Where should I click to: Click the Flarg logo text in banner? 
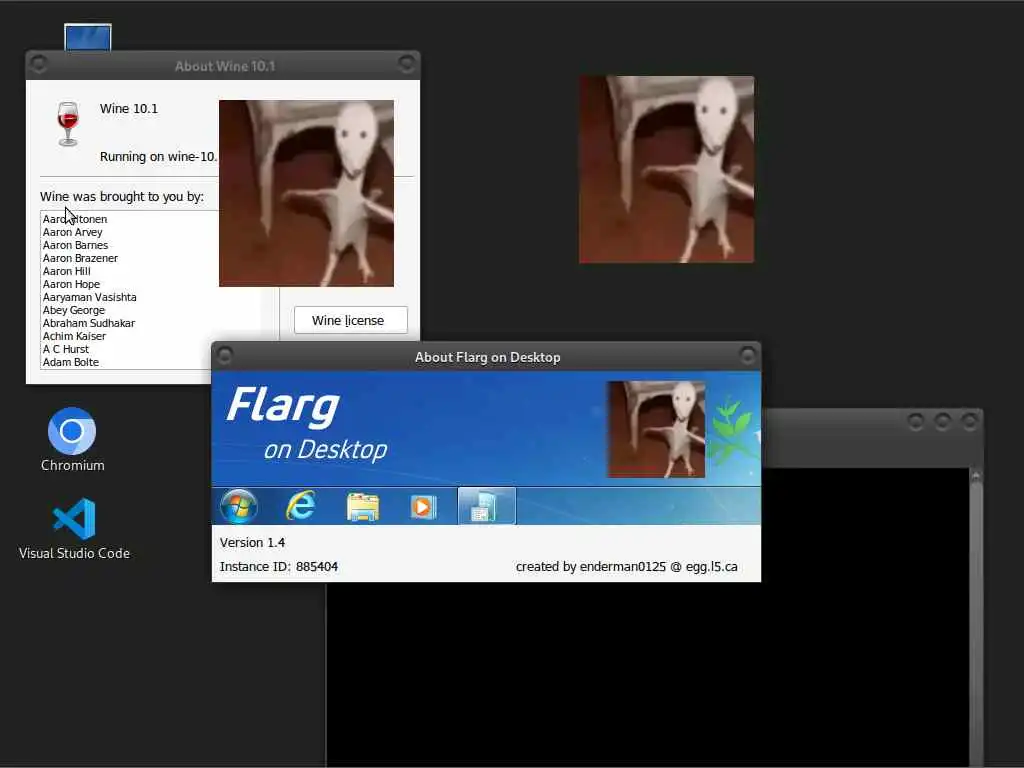[x=283, y=408]
